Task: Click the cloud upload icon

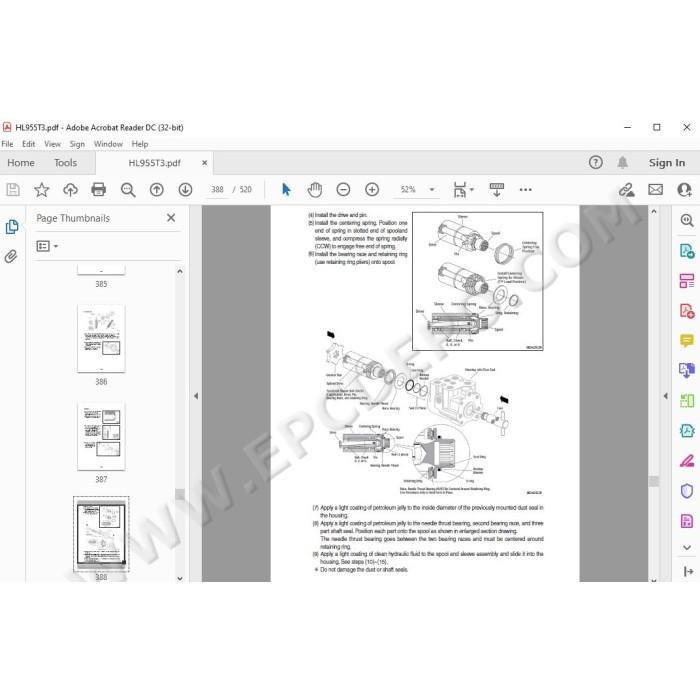Action: tap(70, 190)
